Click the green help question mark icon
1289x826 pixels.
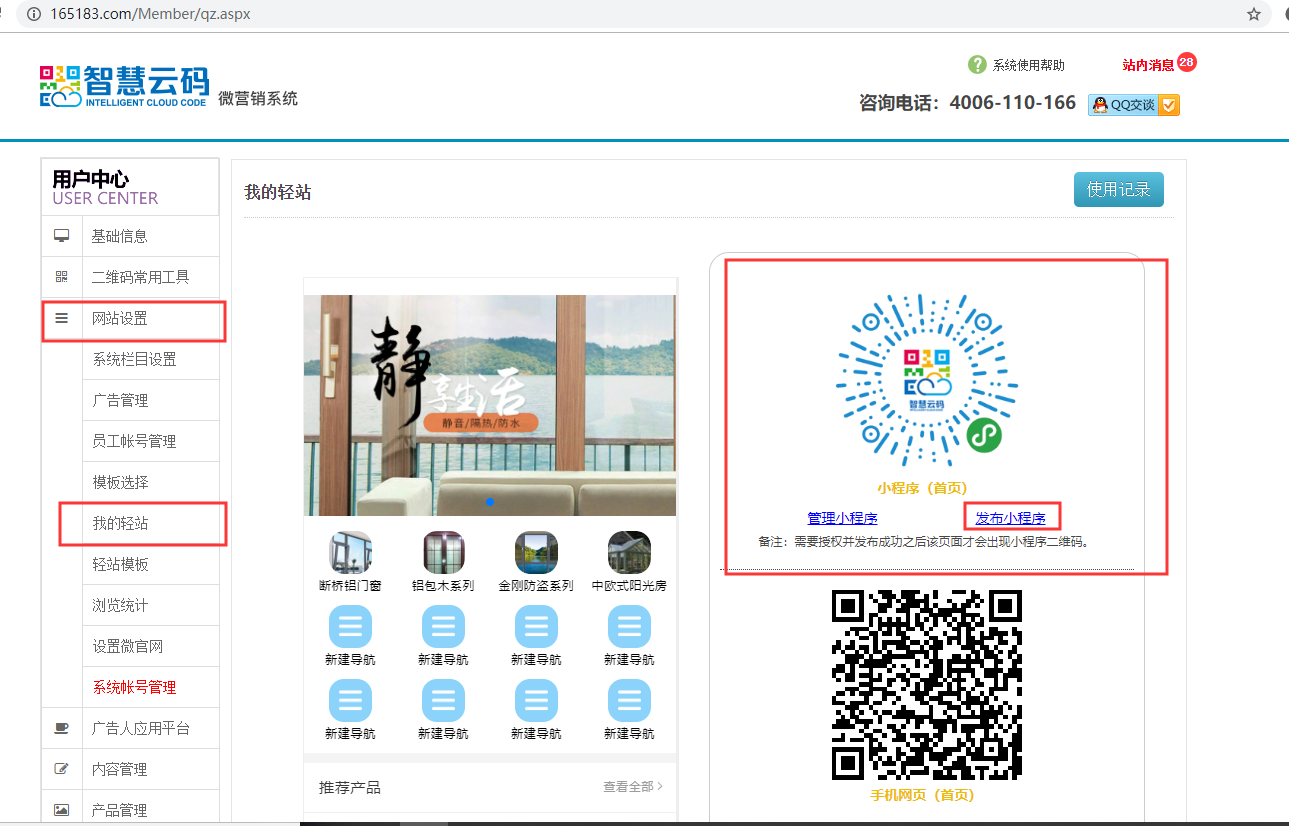(x=977, y=65)
